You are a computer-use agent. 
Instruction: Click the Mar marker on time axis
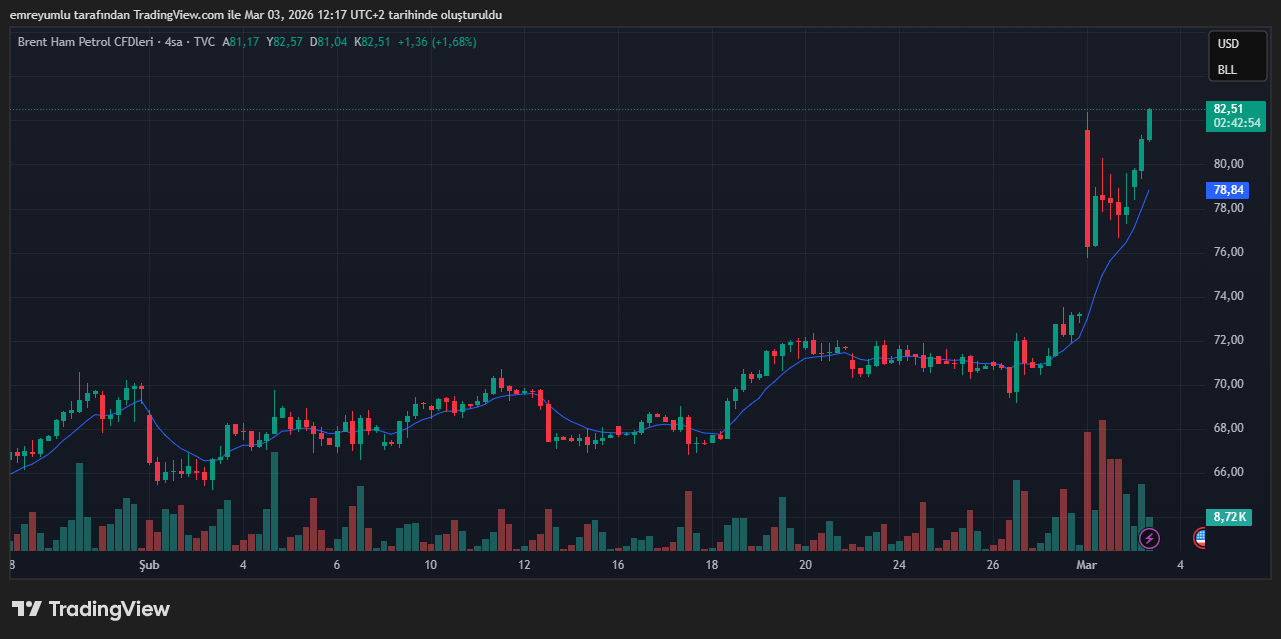click(1086, 565)
